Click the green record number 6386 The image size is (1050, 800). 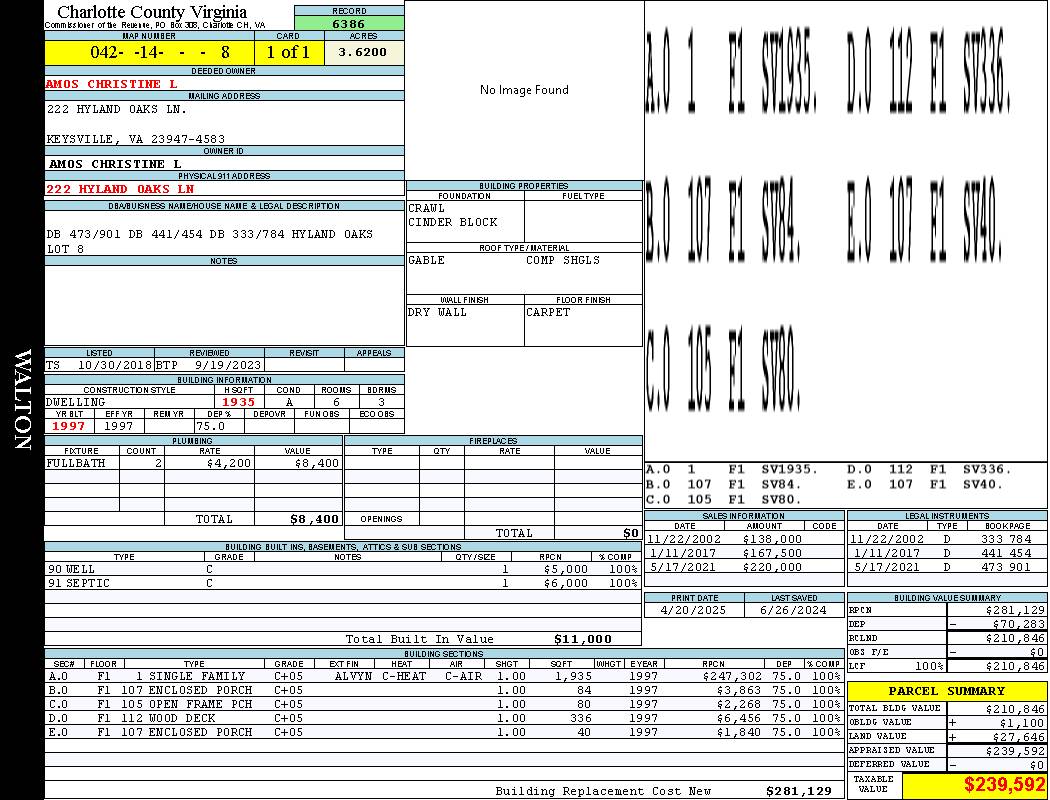click(x=349, y=23)
